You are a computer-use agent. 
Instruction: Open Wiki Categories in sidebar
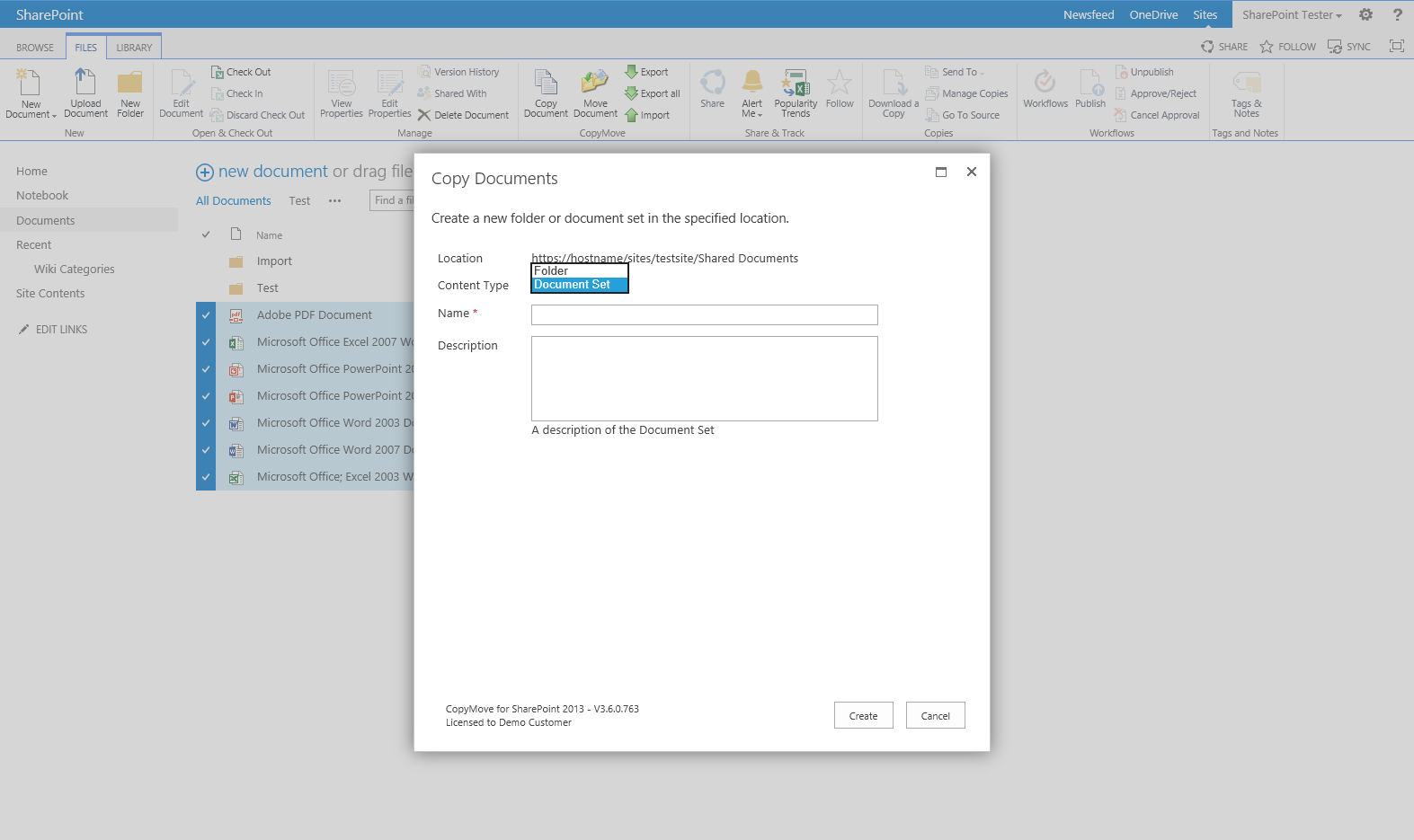point(75,269)
